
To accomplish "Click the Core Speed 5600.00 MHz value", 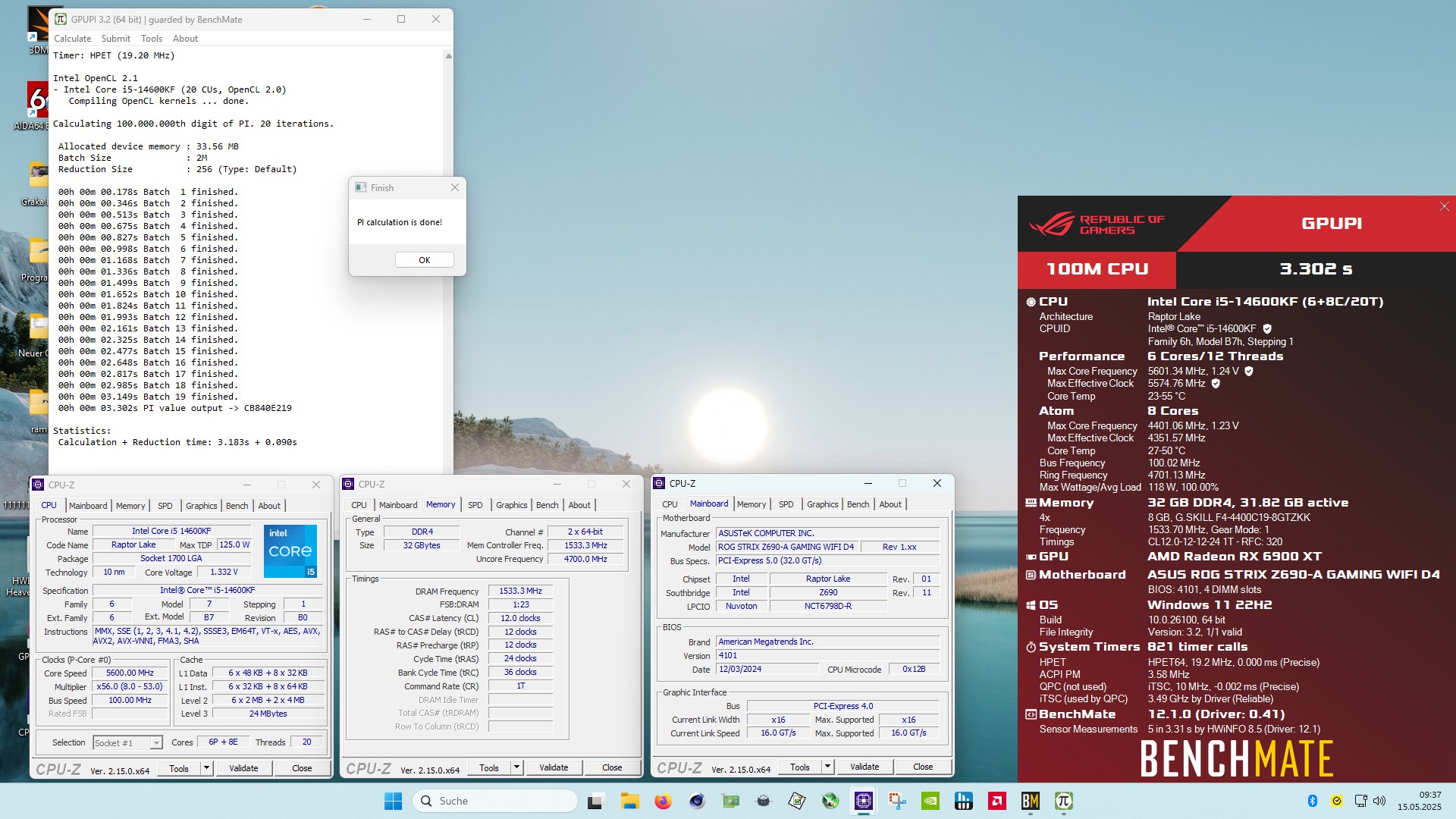I will pos(130,673).
